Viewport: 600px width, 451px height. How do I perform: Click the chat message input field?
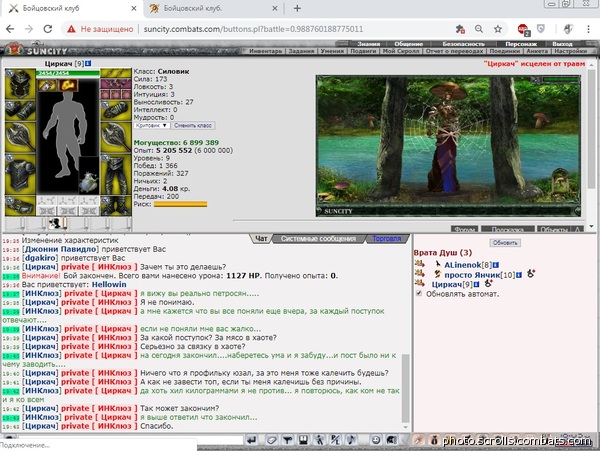click(x=131, y=440)
